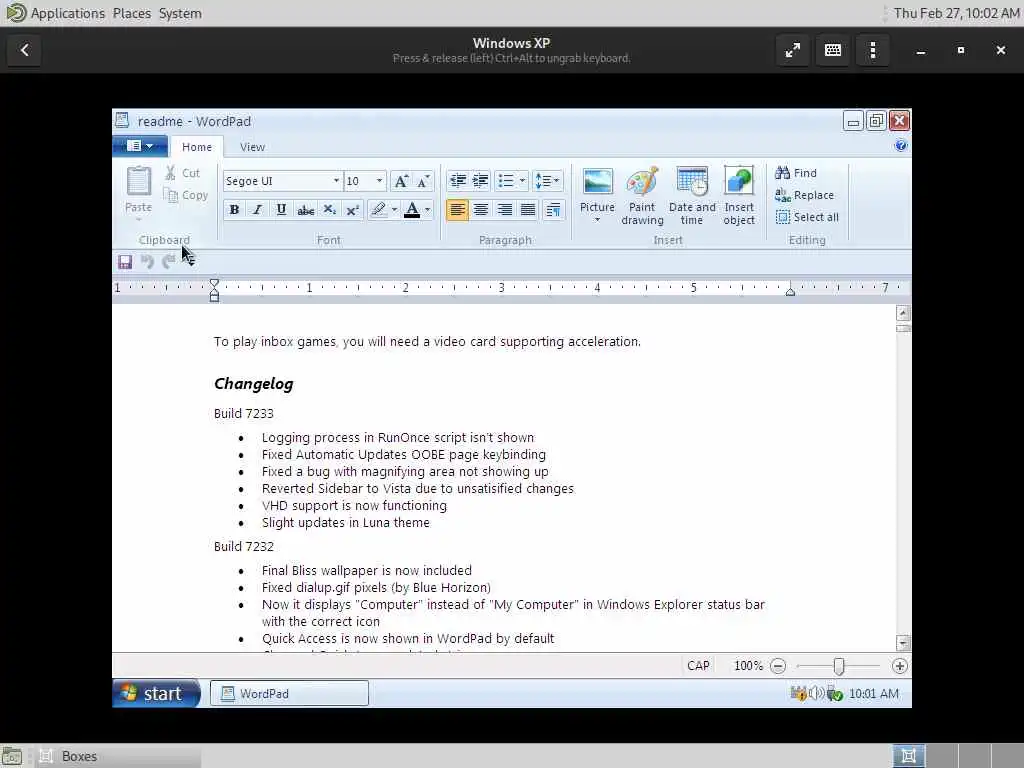Image resolution: width=1024 pixels, height=768 pixels.
Task: Cut the selected text
Action: (x=182, y=173)
